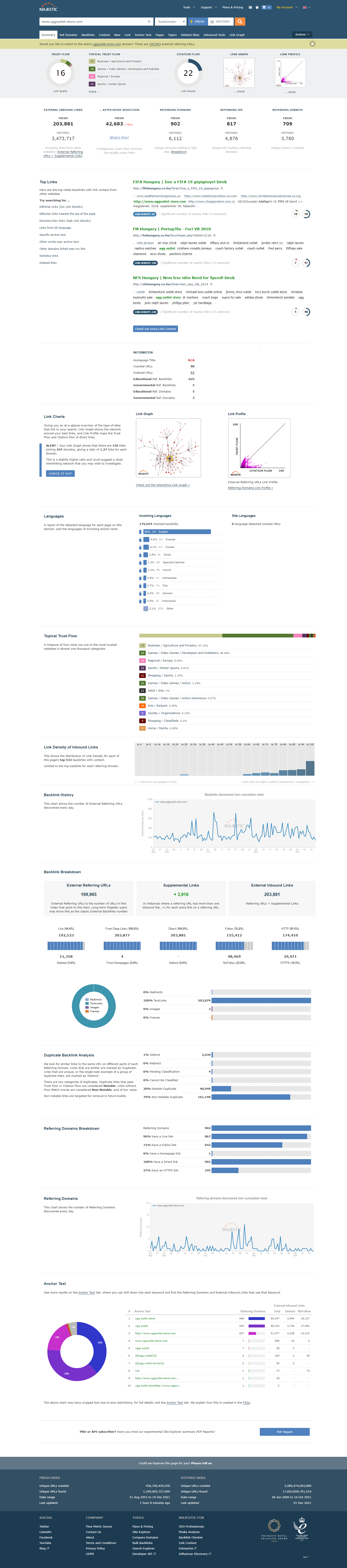Click the Trust Flow 16 gauge

[60, 73]
